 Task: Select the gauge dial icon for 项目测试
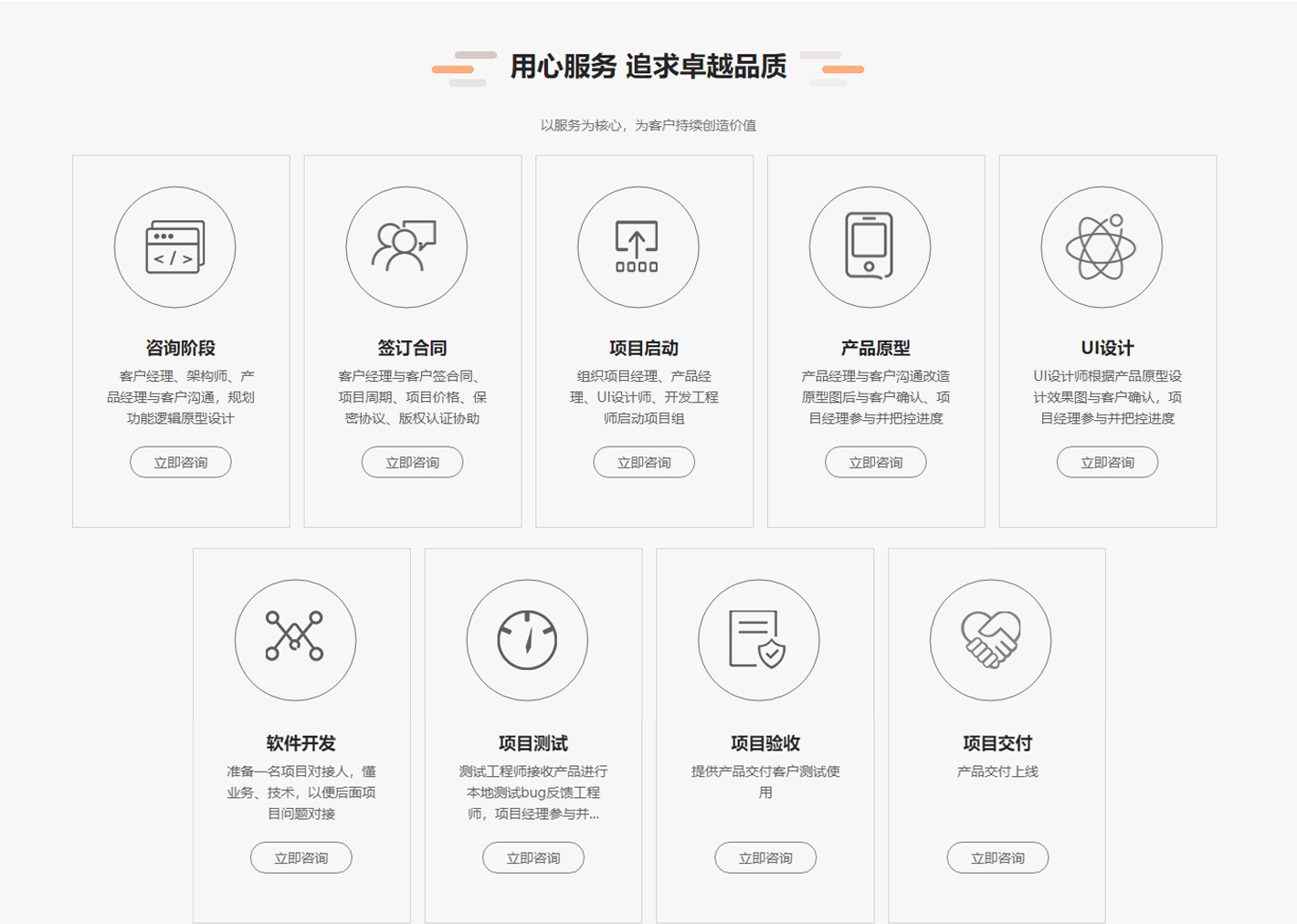pyautogui.click(x=527, y=639)
